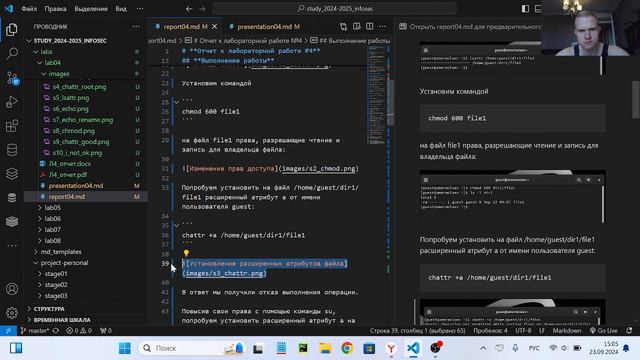Viewport: 640px width, 360px height.
Task: Expand the СТРУКТУРА outline section
Action: pos(49,309)
